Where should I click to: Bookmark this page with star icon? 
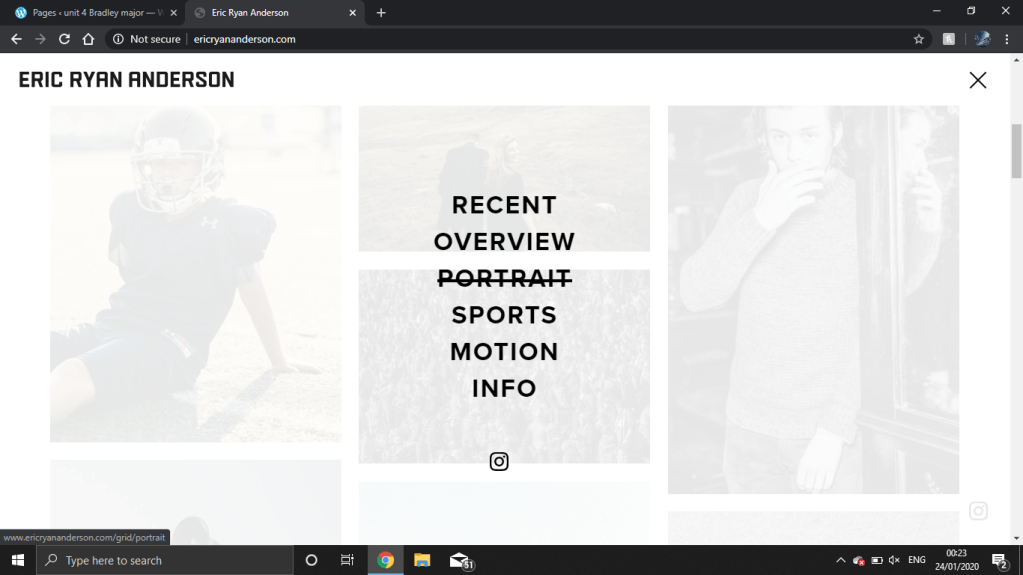tap(918, 39)
